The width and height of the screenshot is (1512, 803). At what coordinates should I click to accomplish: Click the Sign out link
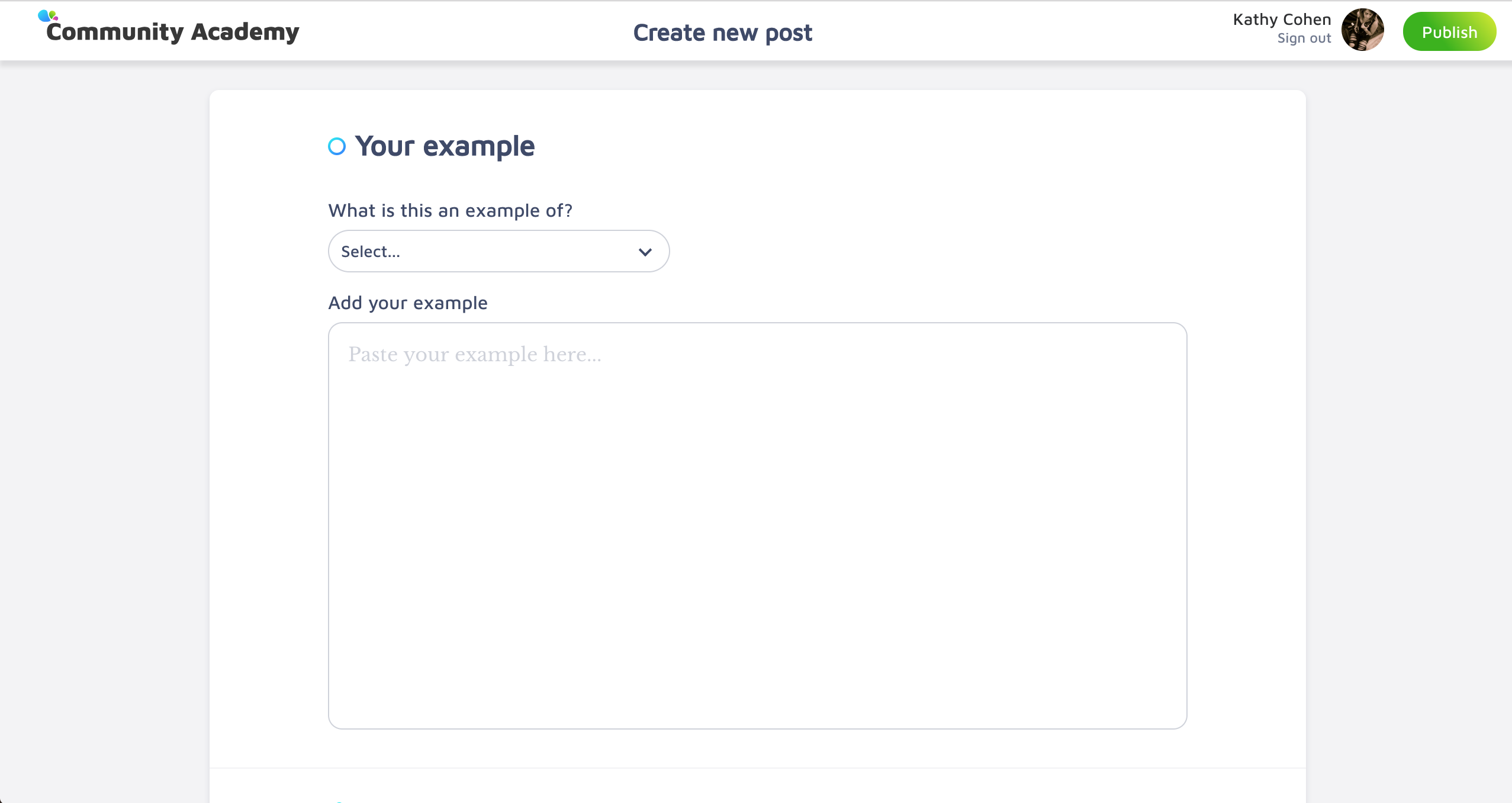coord(1304,38)
